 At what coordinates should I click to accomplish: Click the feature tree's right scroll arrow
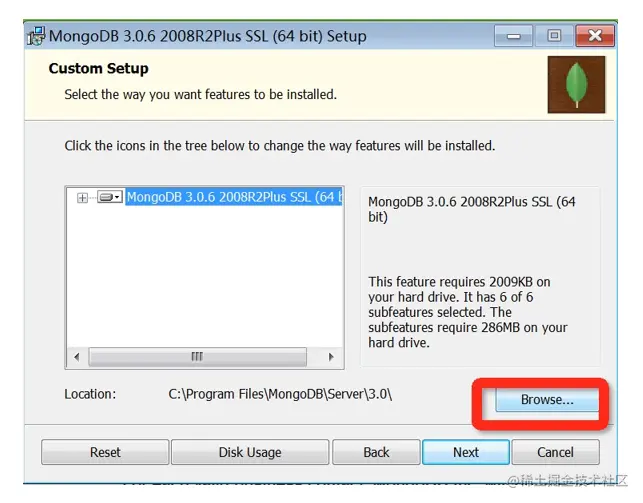pyautogui.click(x=331, y=357)
